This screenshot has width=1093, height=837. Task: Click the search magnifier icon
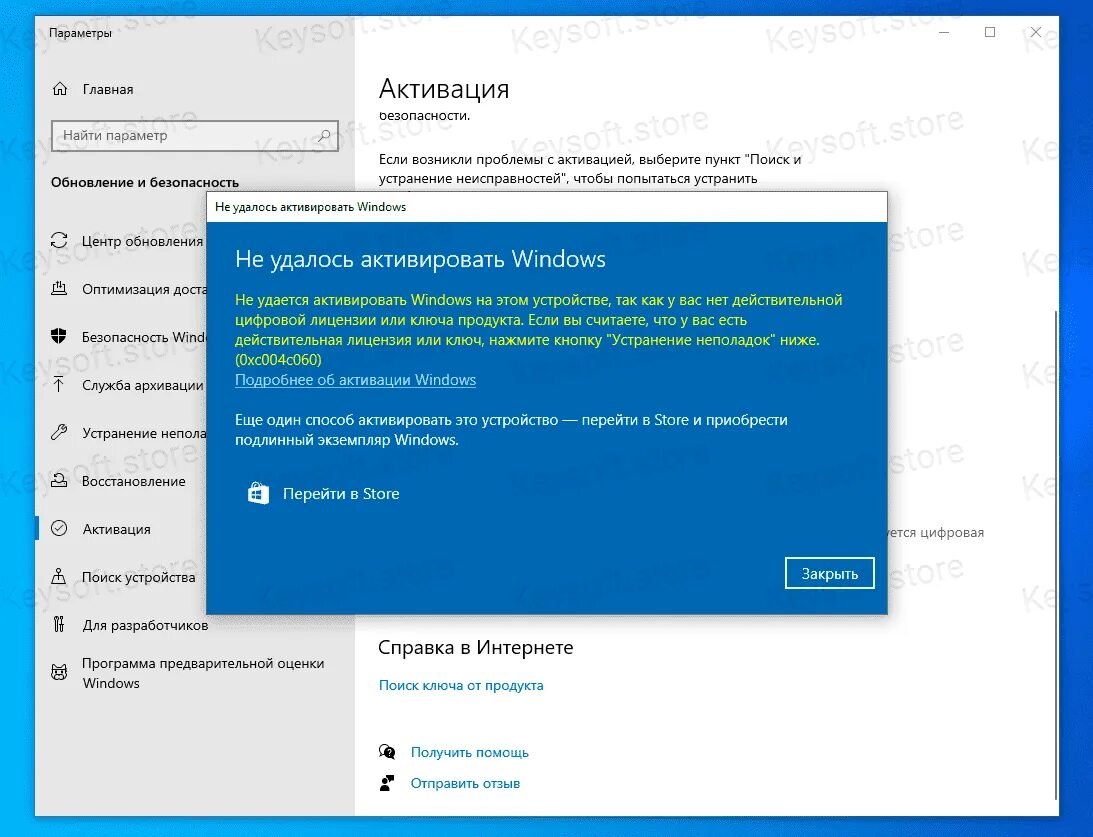pyautogui.click(x=324, y=135)
